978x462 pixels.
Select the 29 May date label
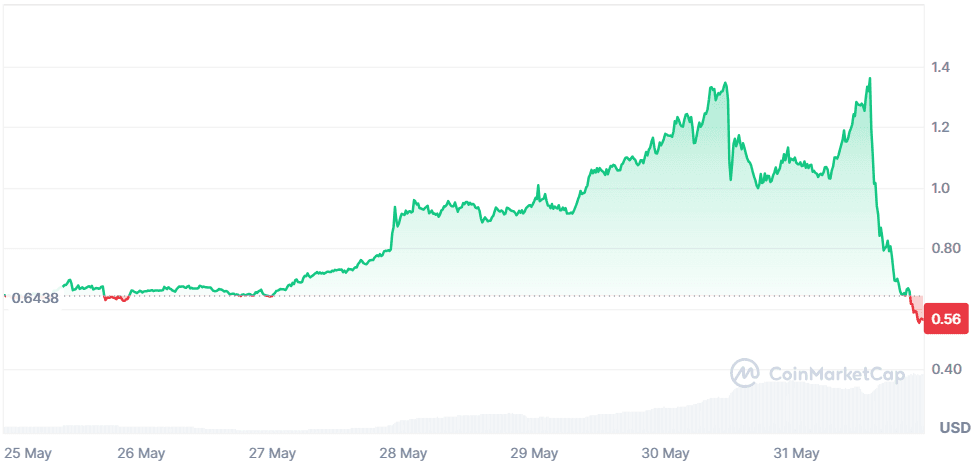pos(536,453)
